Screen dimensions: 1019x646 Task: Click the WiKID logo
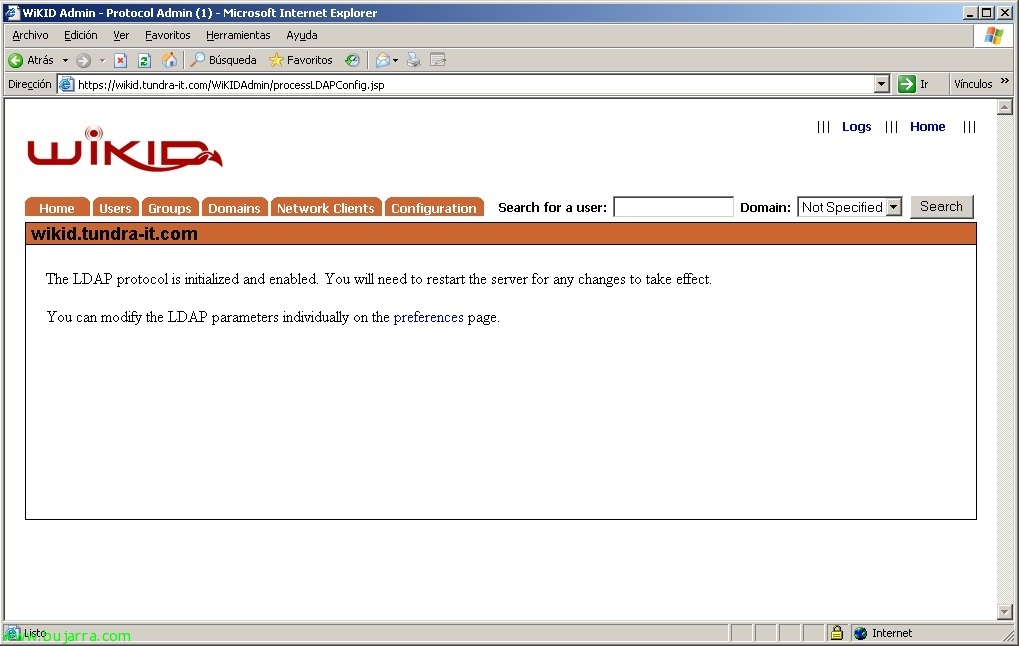pos(125,149)
